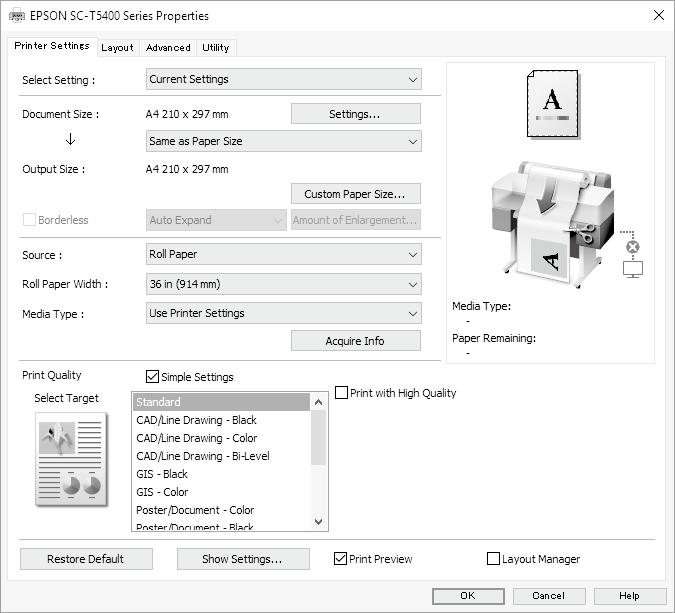Screen dimensions: 675x613
Task: Click the printer connection error icon
Action: pyautogui.click(x=632, y=247)
